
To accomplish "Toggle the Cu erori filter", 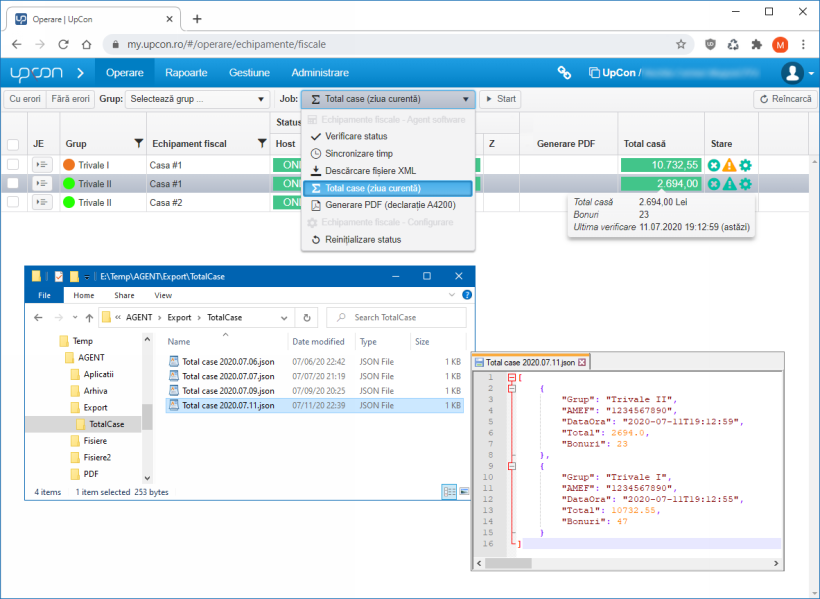I will point(25,99).
